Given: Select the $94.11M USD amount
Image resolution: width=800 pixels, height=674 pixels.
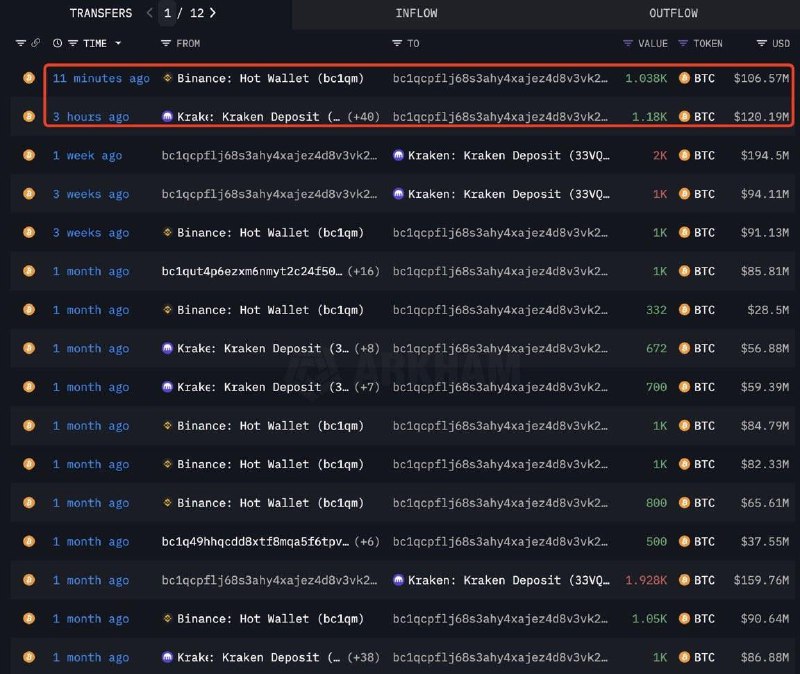Looking at the screenshot, I should (765, 194).
